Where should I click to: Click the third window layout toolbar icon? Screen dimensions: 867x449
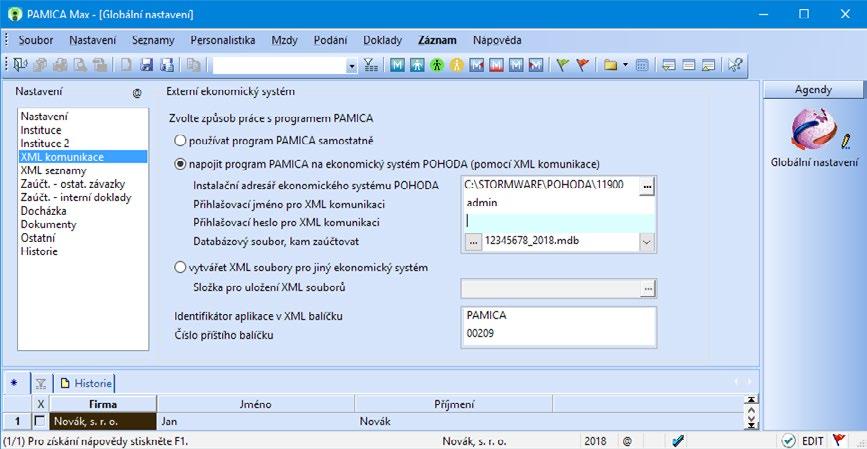tap(709, 65)
